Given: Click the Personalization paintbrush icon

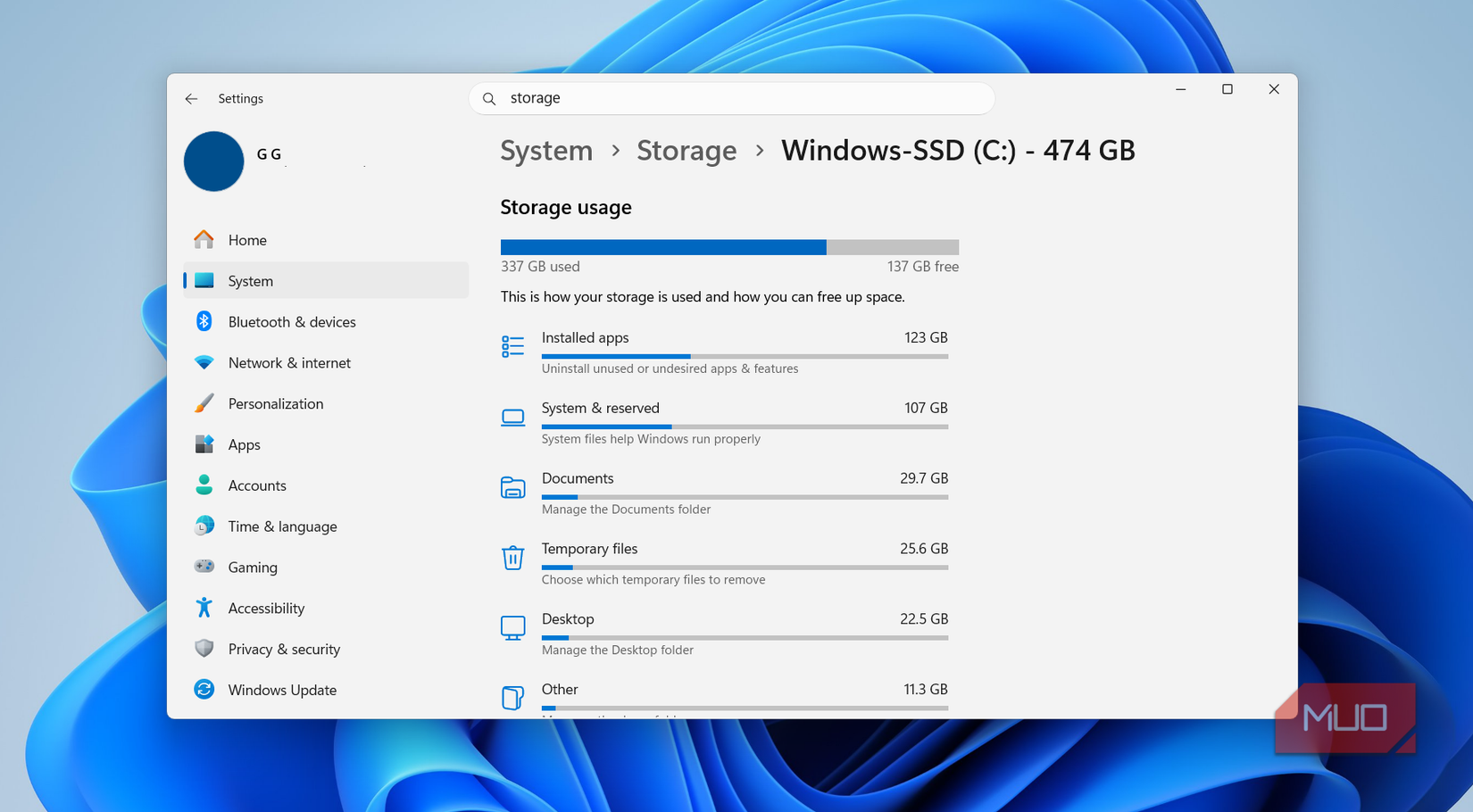Looking at the screenshot, I should point(204,403).
